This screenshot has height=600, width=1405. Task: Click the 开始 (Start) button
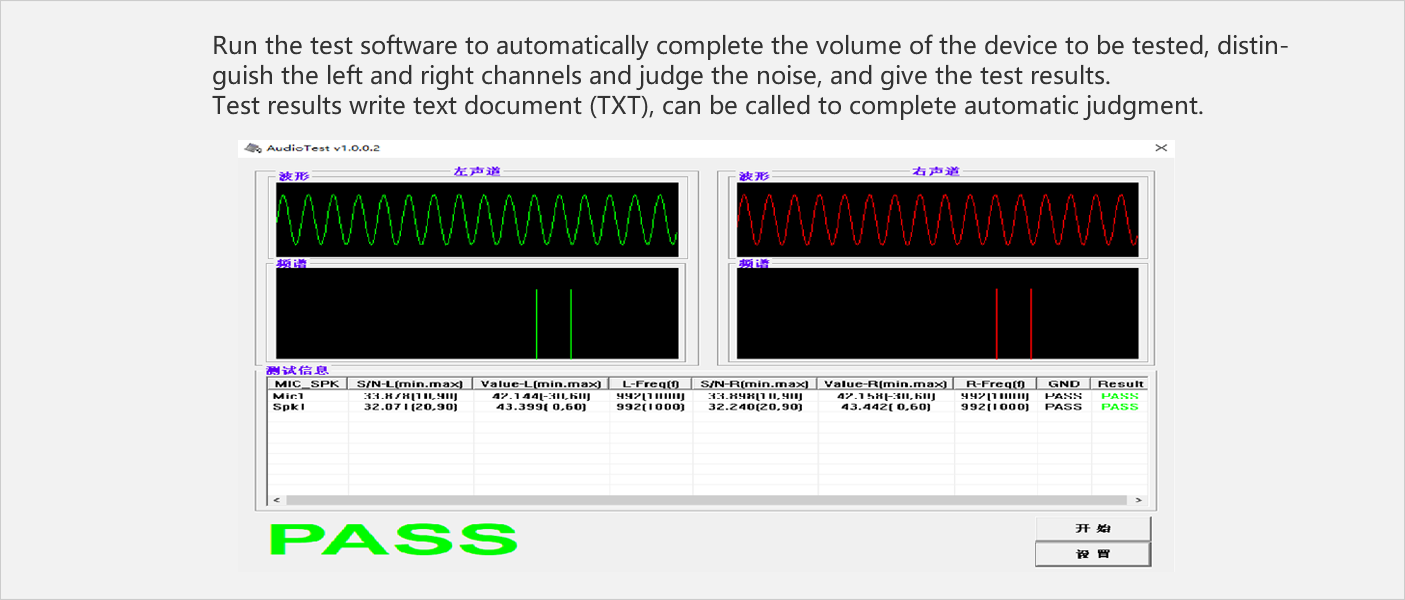1093,528
